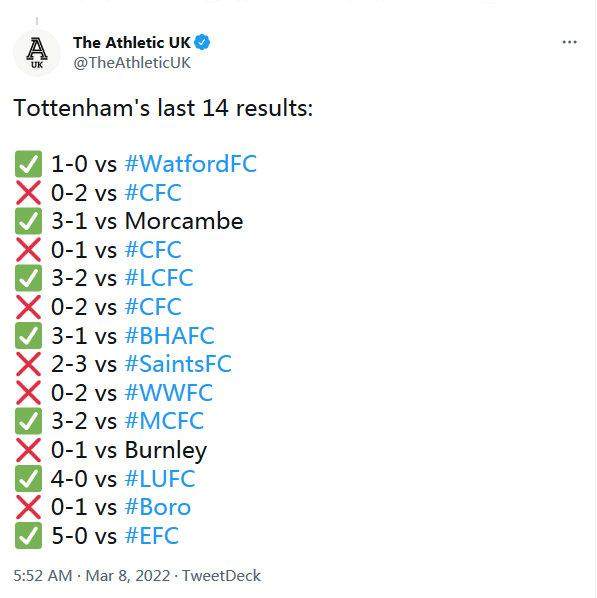Click the green check beside the Morcambe result
This screenshot has width=597, height=598.
coord(28,221)
